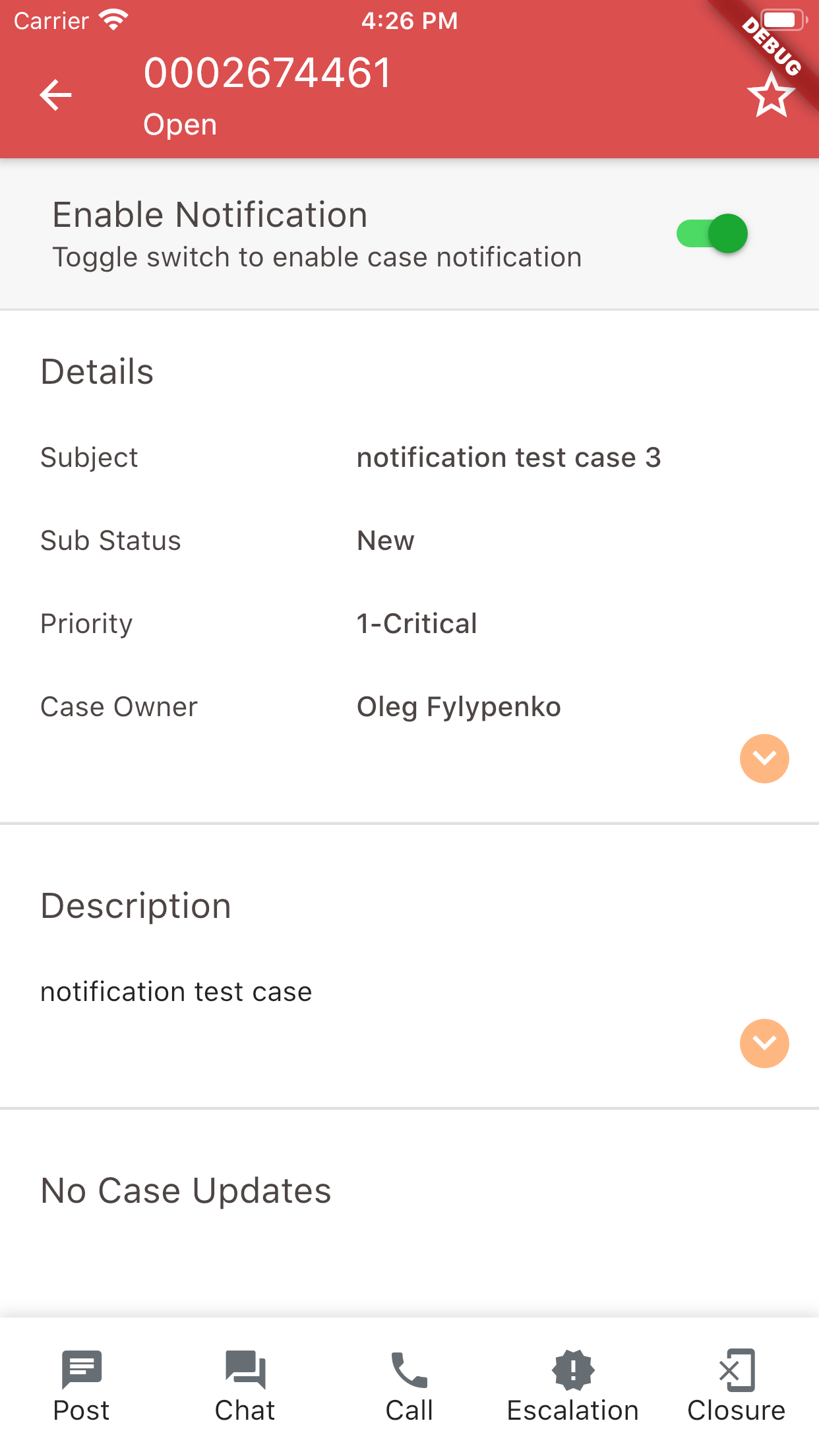Tap the Enable Notification heading
Screen dimensions: 819x1456
pyautogui.click(x=210, y=215)
